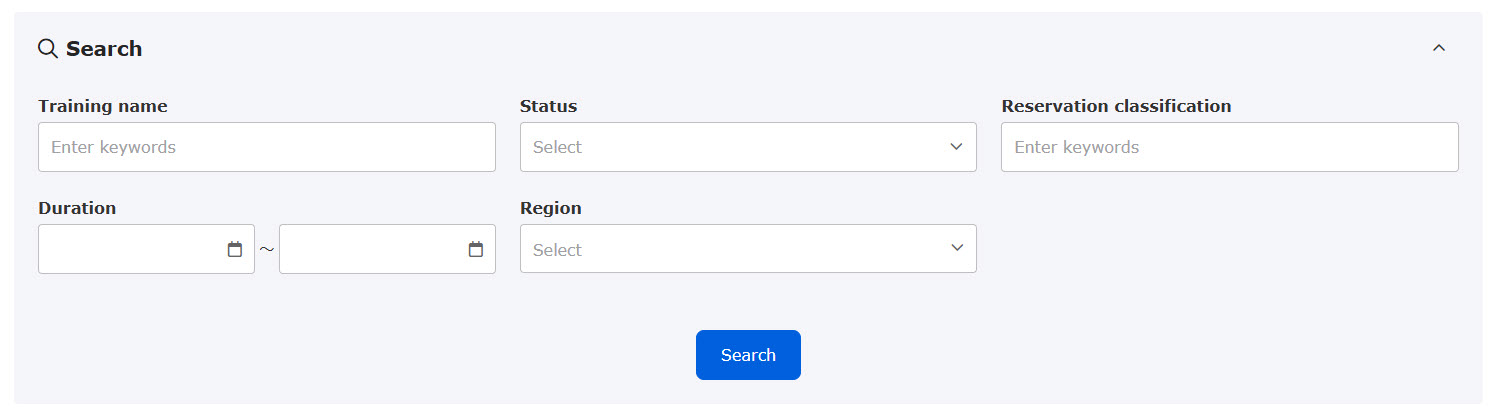Click the Status label text
Image resolution: width=1494 pixels, height=414 pixels.
click(x=549, y=106)
